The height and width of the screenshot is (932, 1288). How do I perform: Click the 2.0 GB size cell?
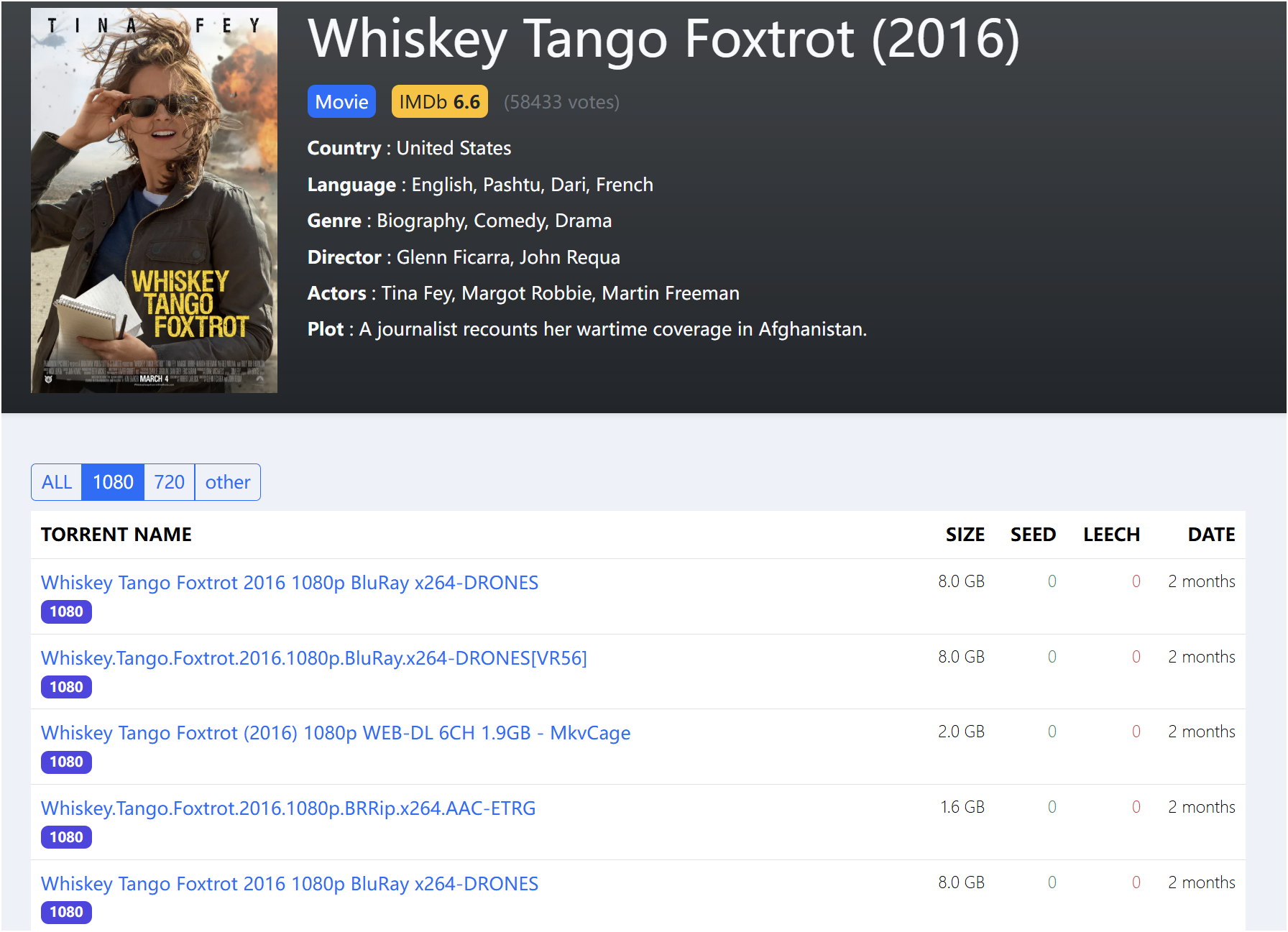pos(961,732)
